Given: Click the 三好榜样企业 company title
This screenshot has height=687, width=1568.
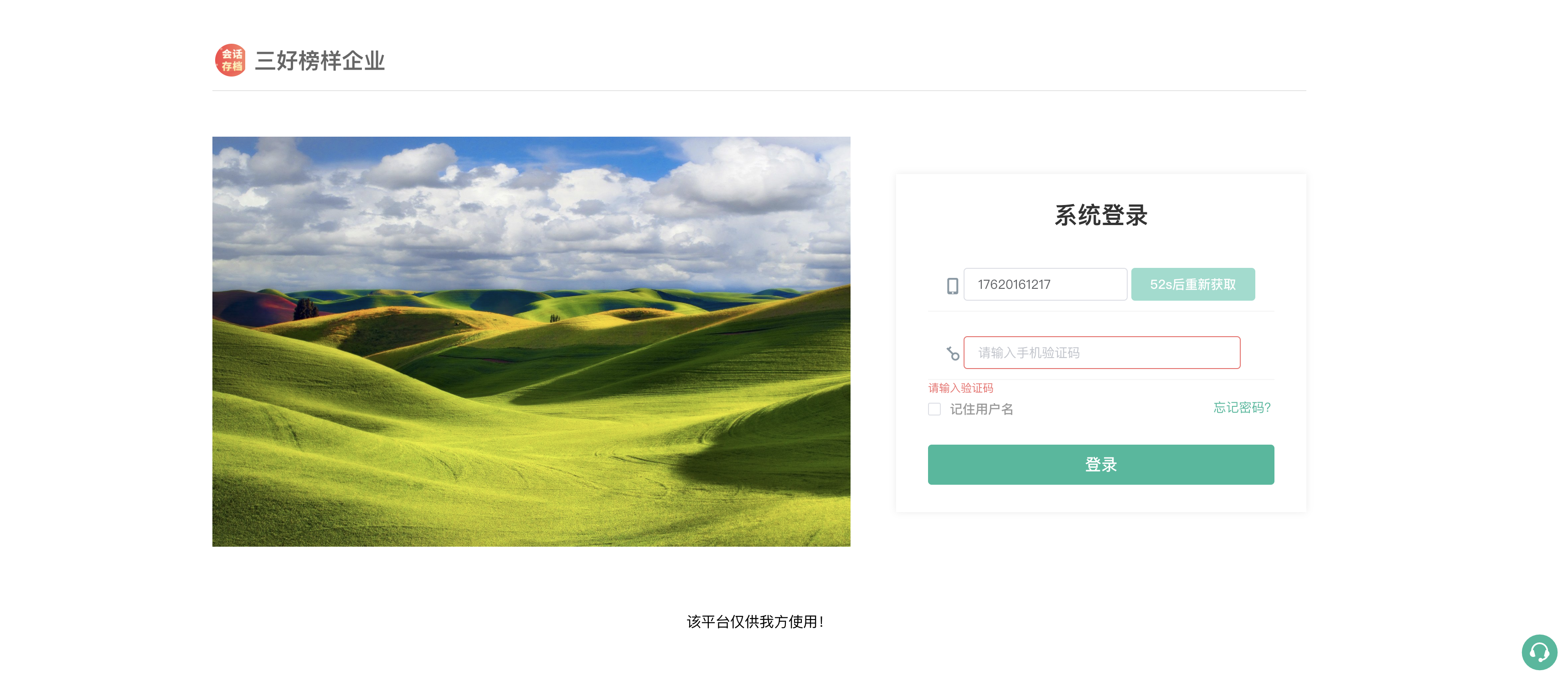Looking at the screenshot, I should coord(320,61).
